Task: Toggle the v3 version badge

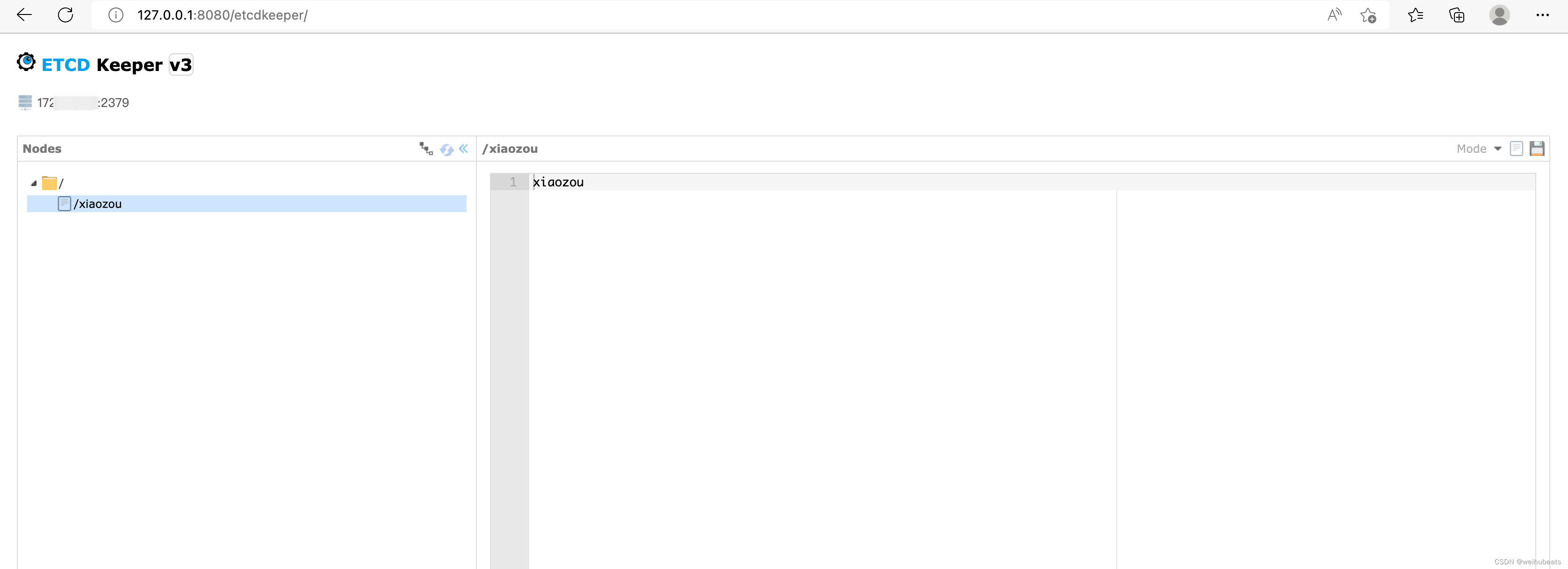Action: coord(181,64)
